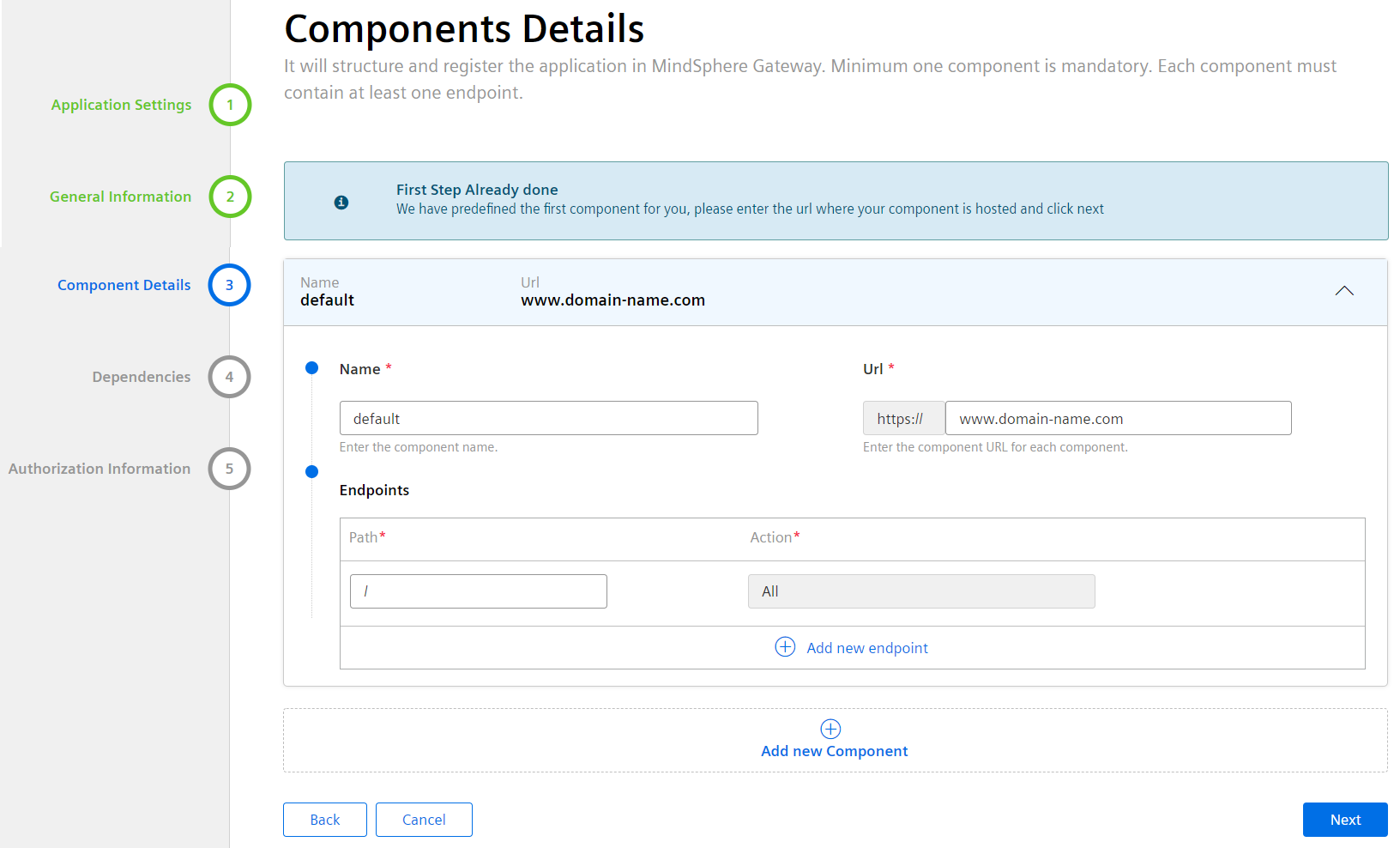Go to General Information step label

[120, 197]
